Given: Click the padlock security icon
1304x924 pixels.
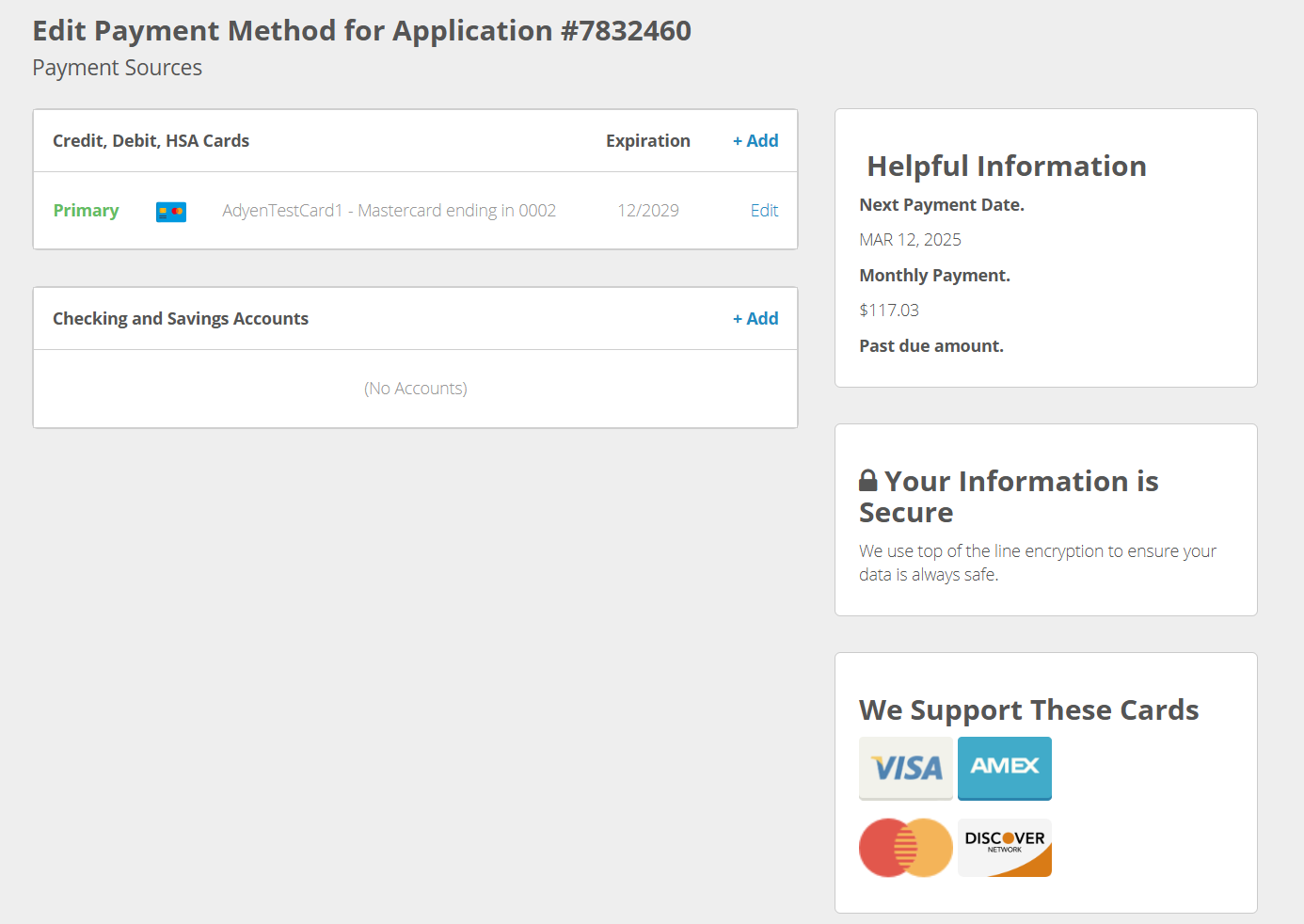Looking at the screenshot, I should point(867,481).
